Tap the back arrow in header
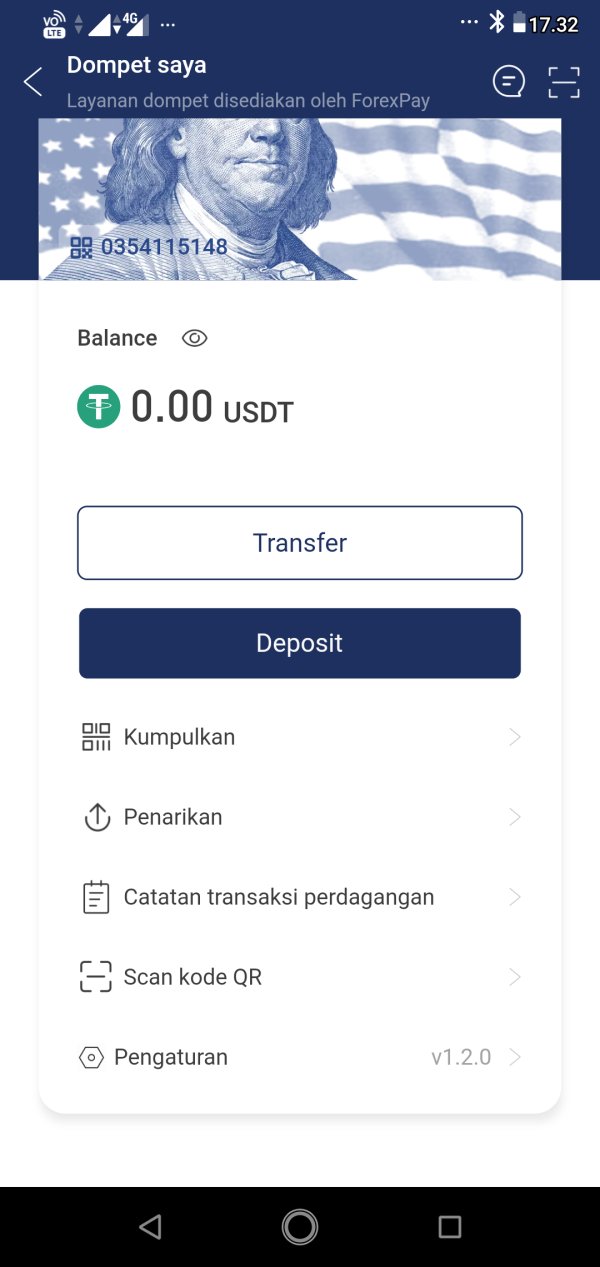The width and height of the screenshot is (600, 1267). (33, 82)
